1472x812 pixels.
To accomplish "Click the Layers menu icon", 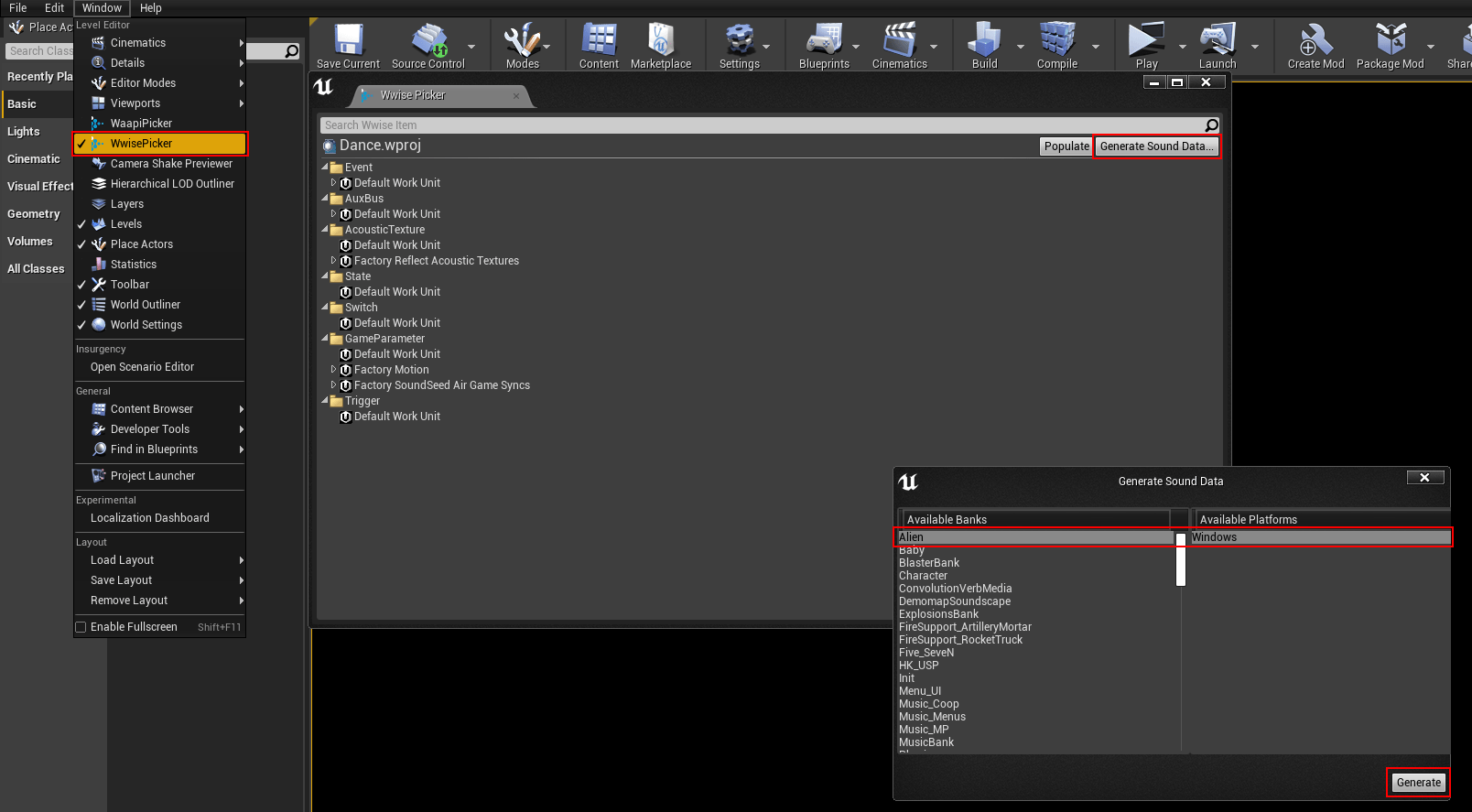I will pos(99,204).
